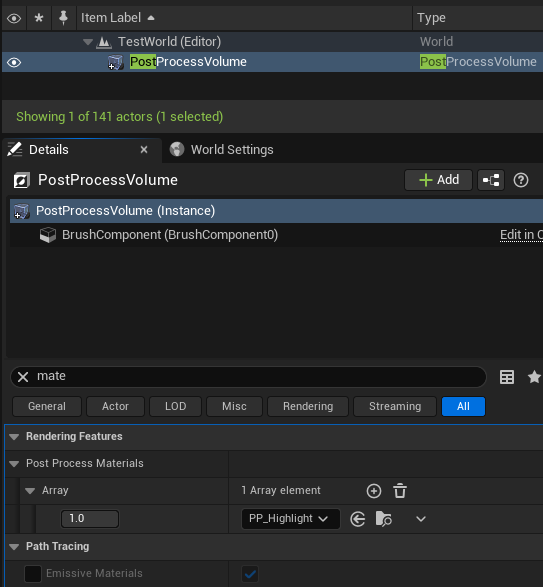Collapse the TestWorld (Editor) tree
This screenshot has height=587, width=543.
tap(88, 42)
